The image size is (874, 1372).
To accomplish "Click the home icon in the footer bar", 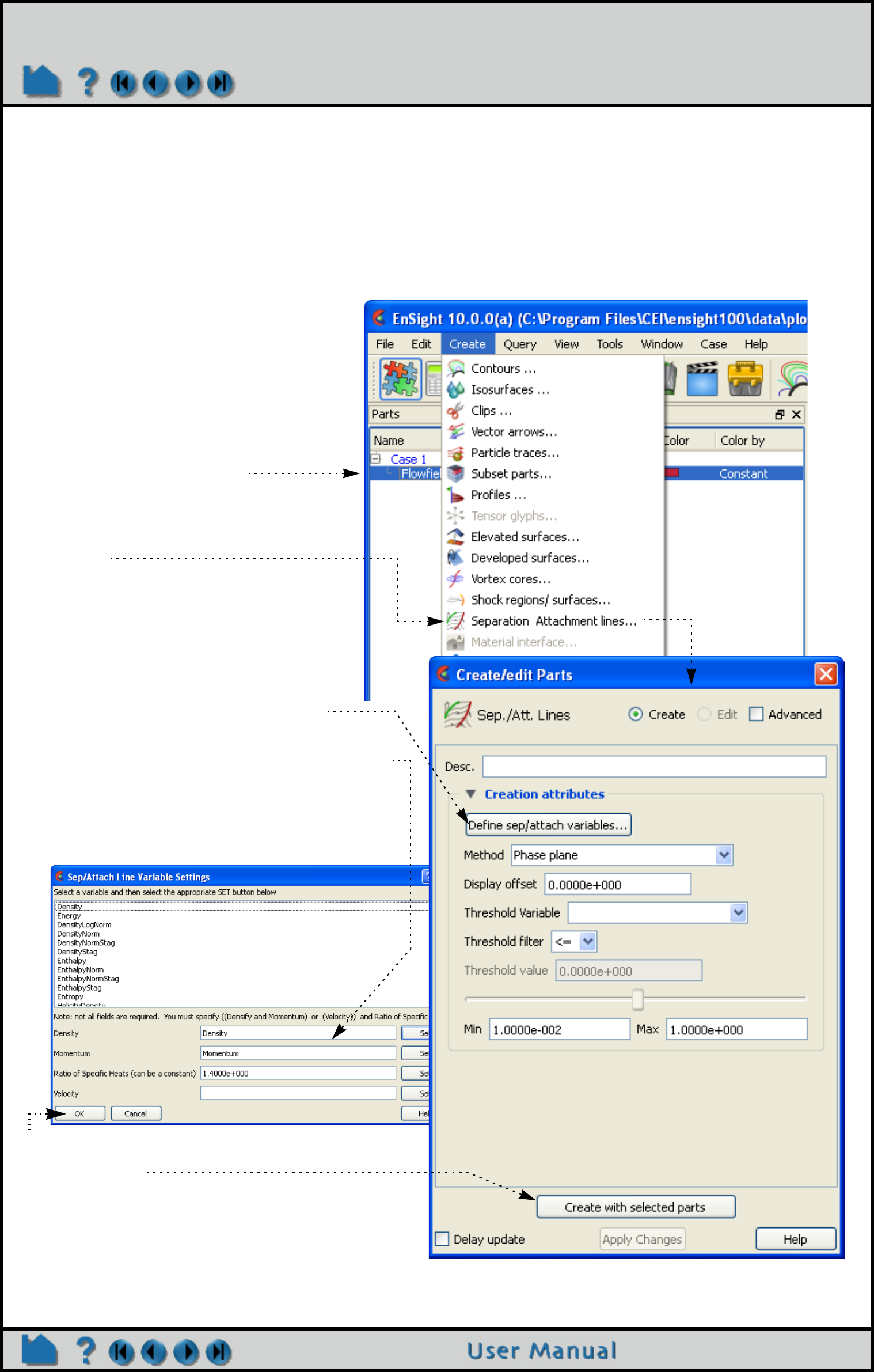I will coord(40,1350).
